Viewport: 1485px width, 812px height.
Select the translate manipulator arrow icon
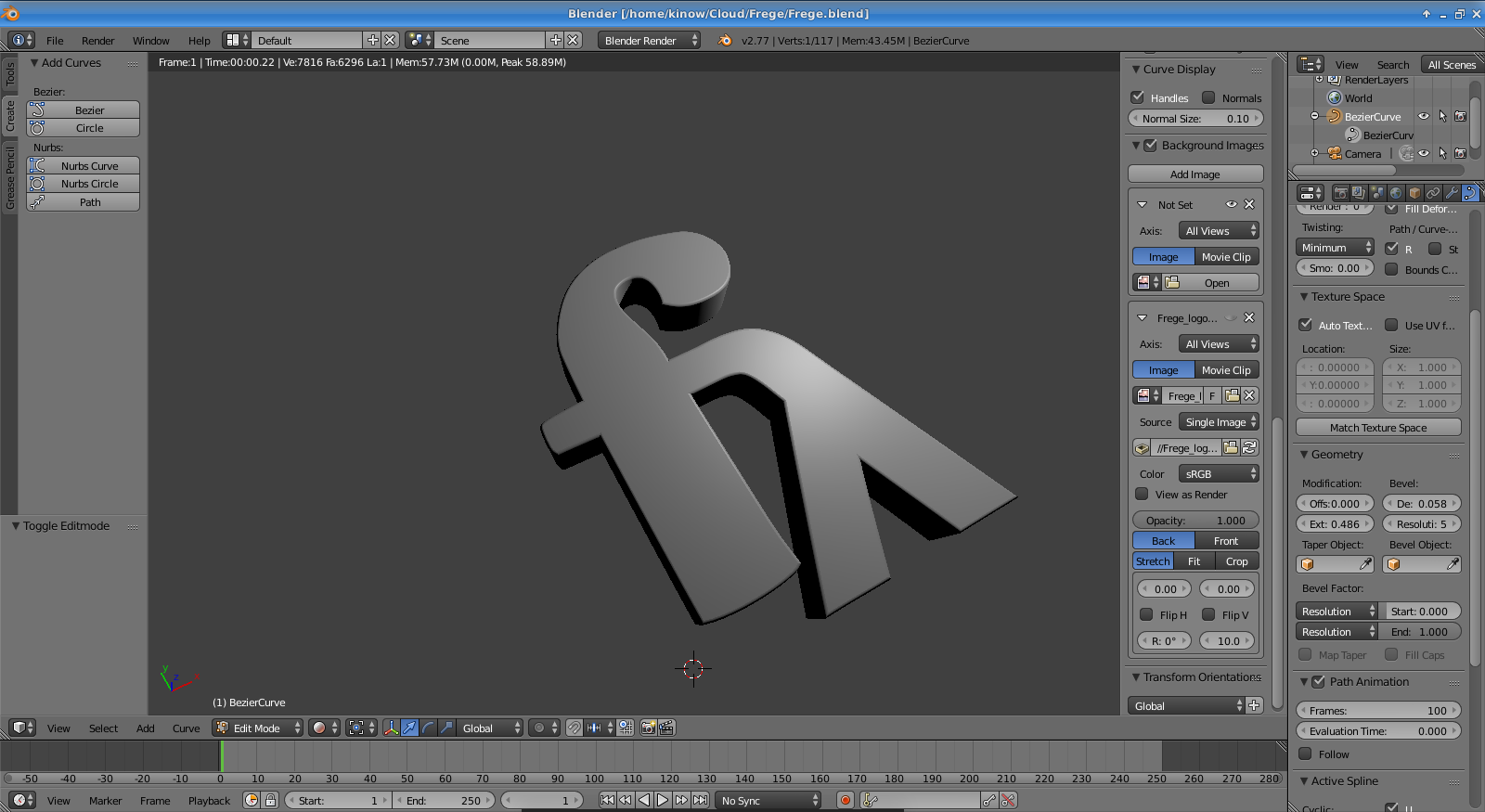click(409, 728)
